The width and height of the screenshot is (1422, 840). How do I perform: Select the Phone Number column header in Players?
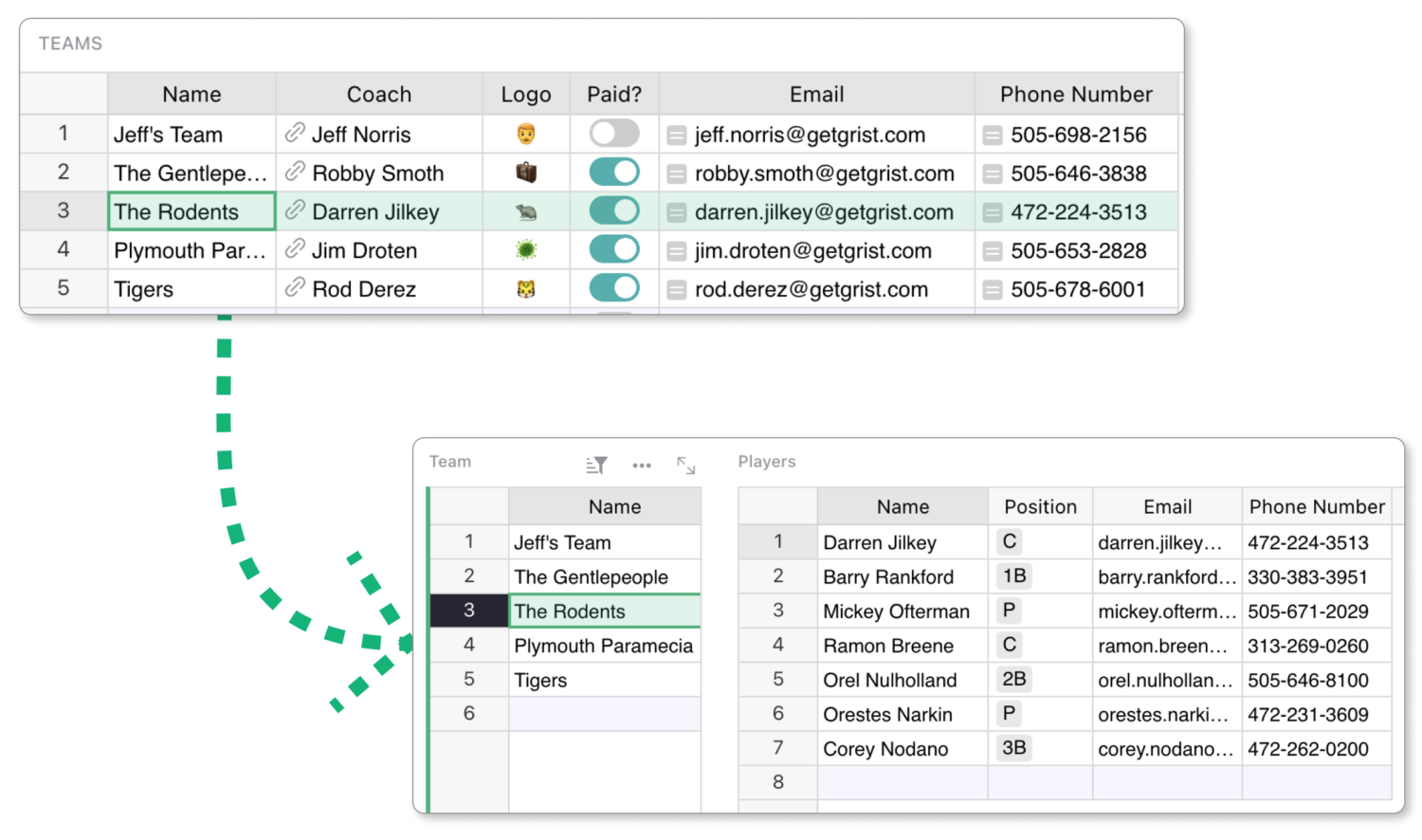click(1317, 506)
